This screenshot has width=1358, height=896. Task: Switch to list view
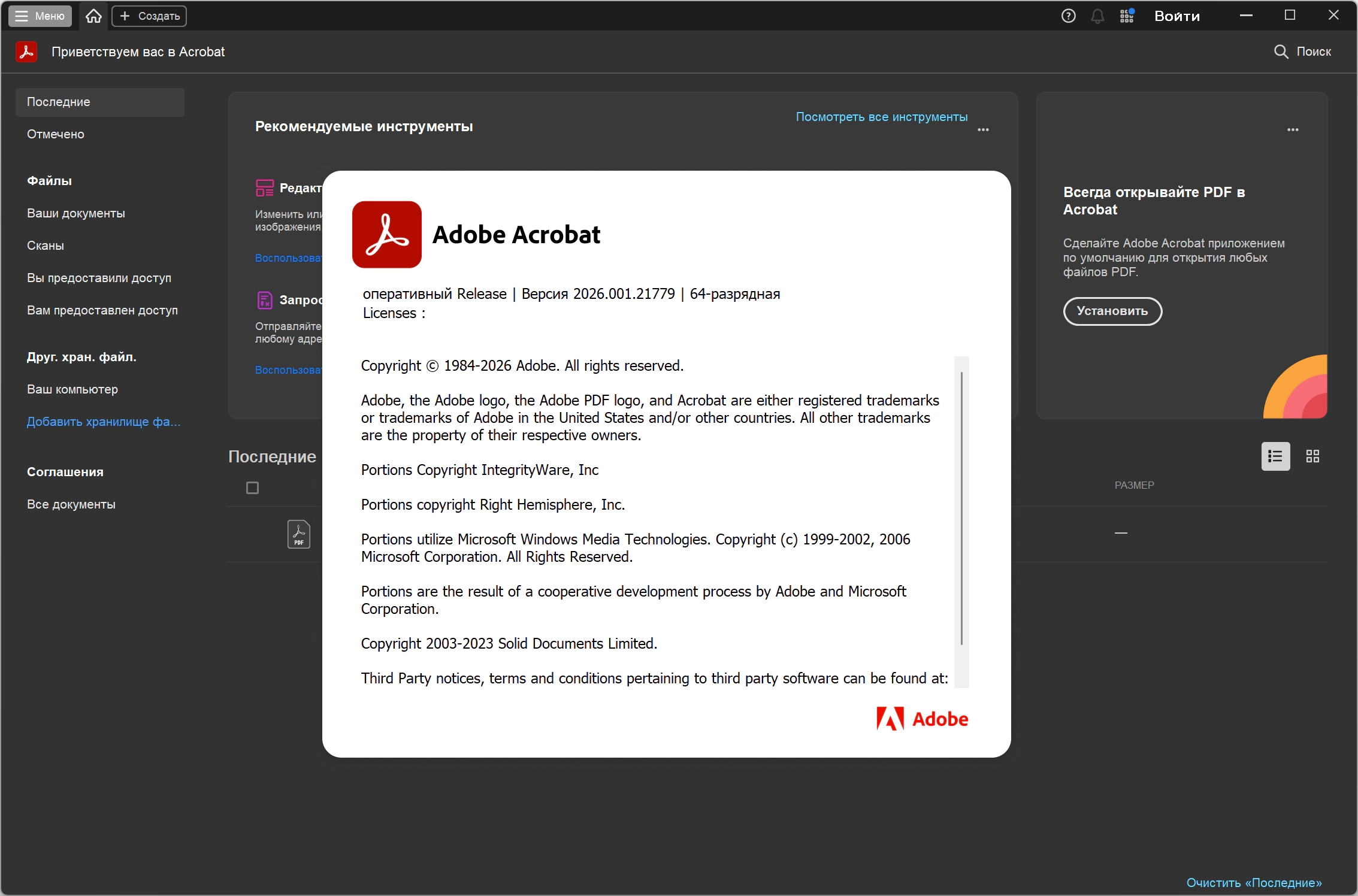tap(1275, 456)
